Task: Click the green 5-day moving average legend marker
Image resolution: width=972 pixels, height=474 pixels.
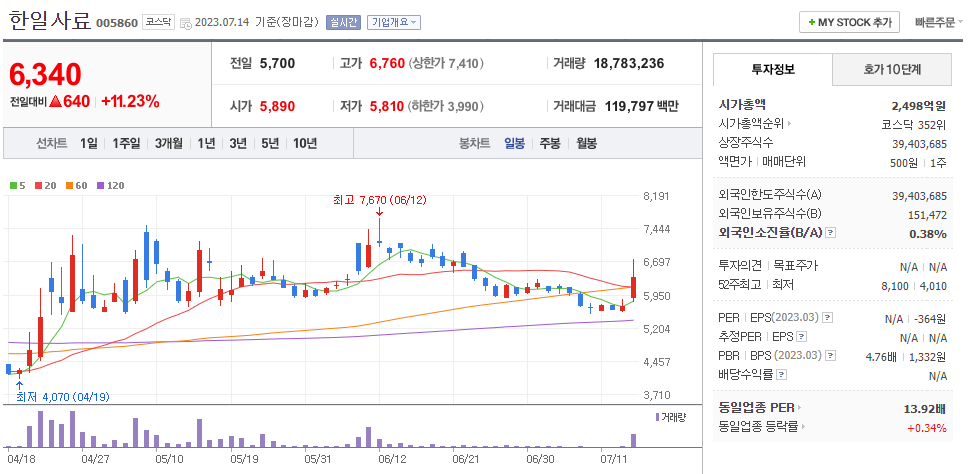Action: pyautogui.click(x=14, y=185)
